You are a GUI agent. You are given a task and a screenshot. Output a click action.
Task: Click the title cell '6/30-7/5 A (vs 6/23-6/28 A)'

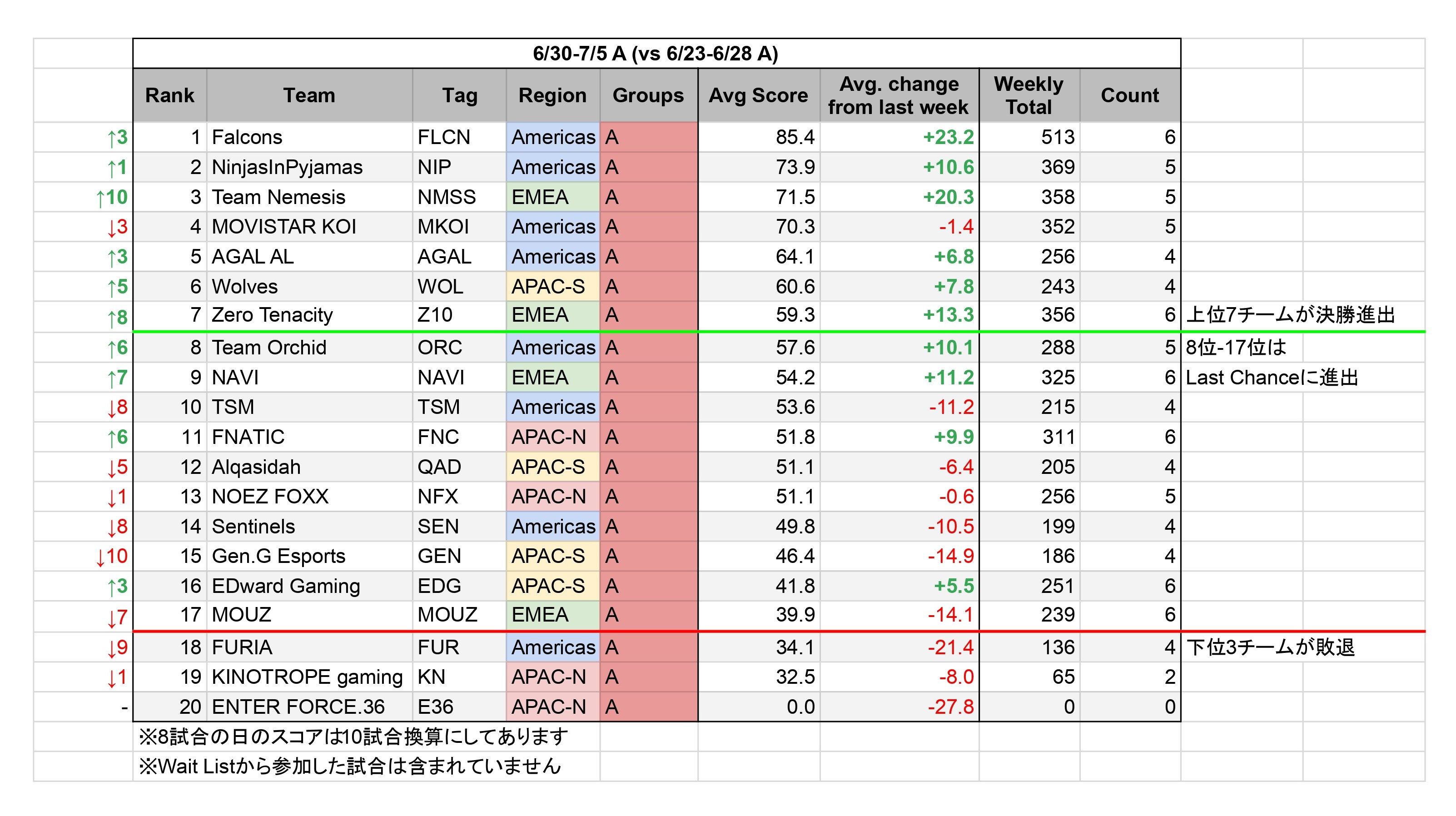pos(656,54)
